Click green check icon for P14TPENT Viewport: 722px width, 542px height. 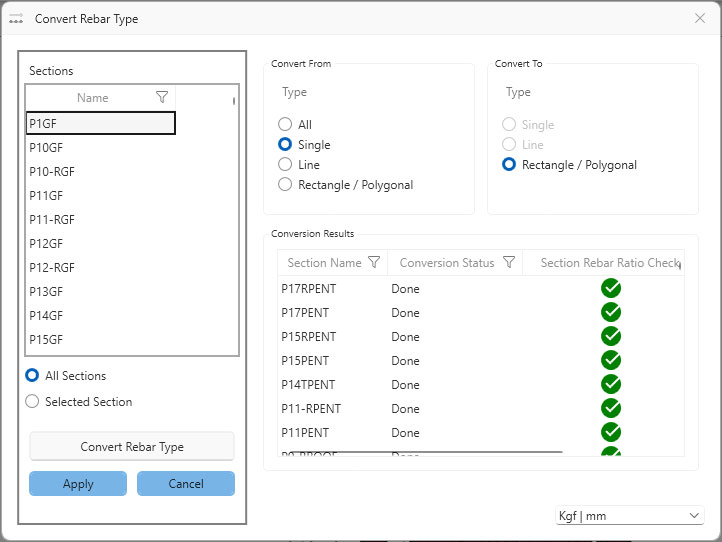pyautogui.click(x=611, y=384)
